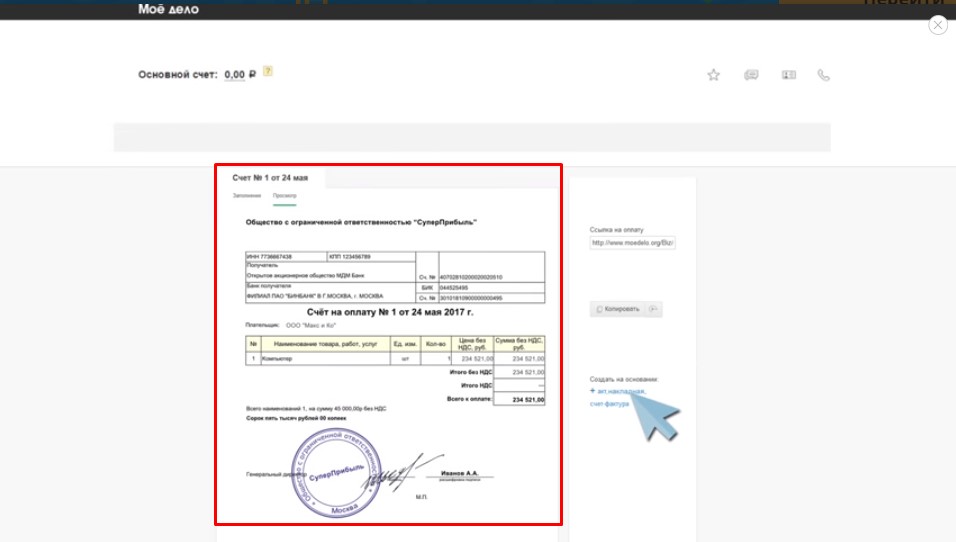Open the chat messages icon
The width and height of the screenshot is (956, 542).
point(751,75)
